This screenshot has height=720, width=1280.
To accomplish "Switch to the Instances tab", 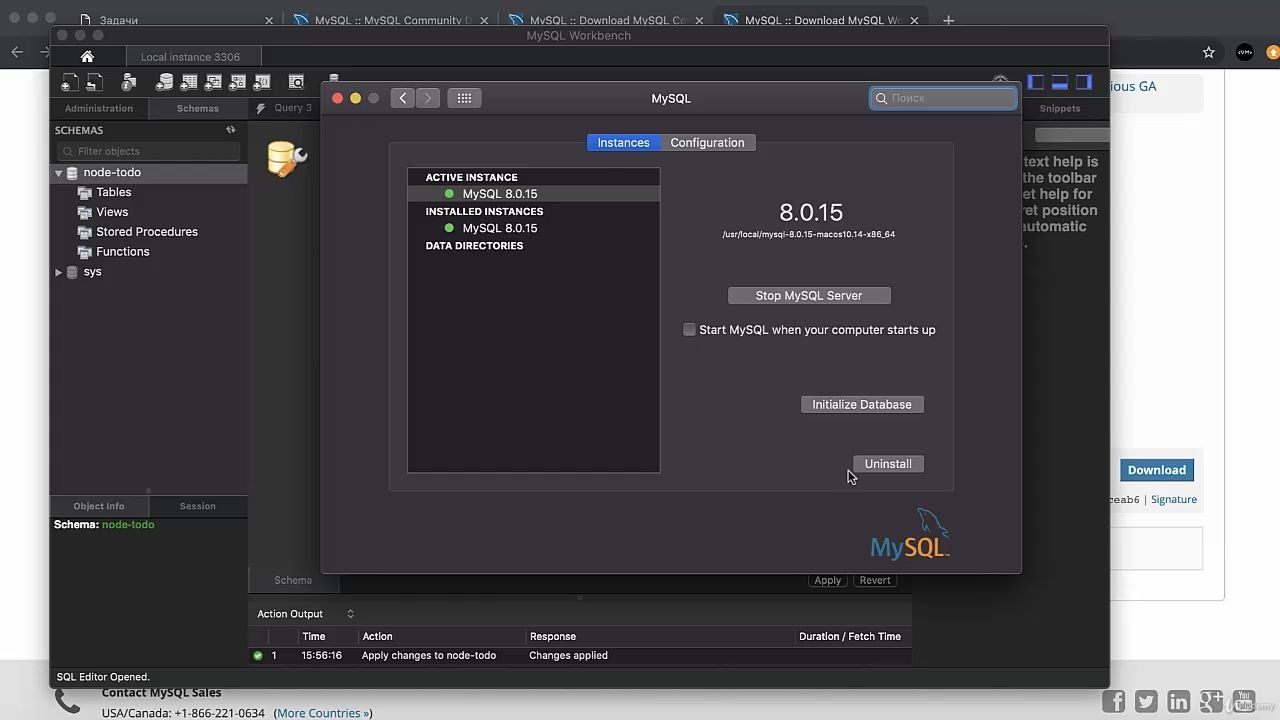I will [x=623, y=143].
